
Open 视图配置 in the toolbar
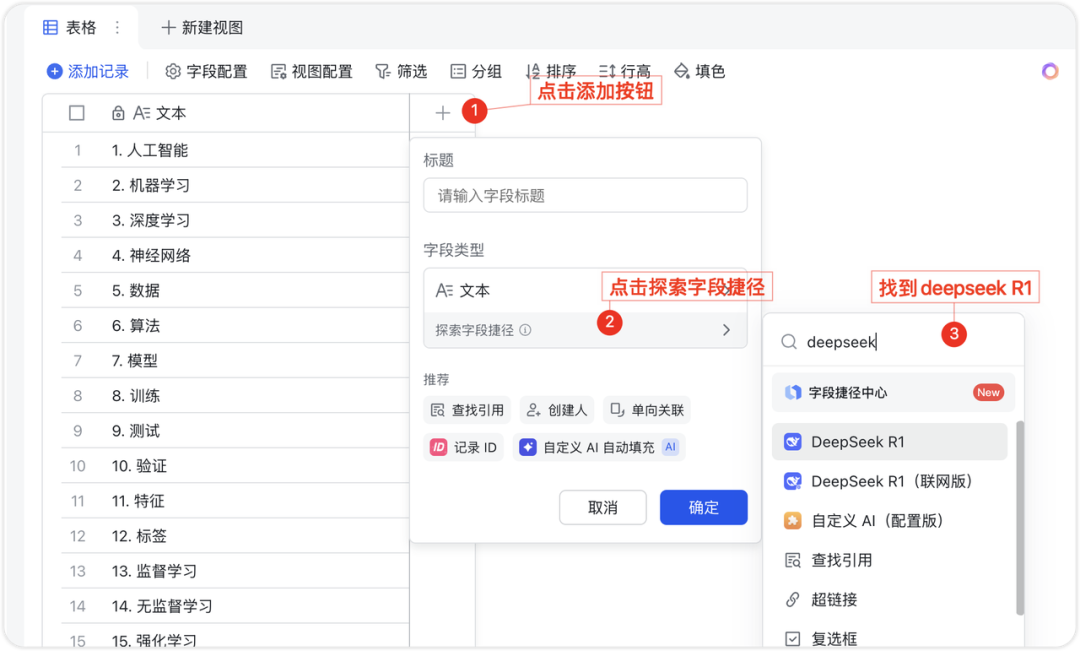(x=312, y=71)
